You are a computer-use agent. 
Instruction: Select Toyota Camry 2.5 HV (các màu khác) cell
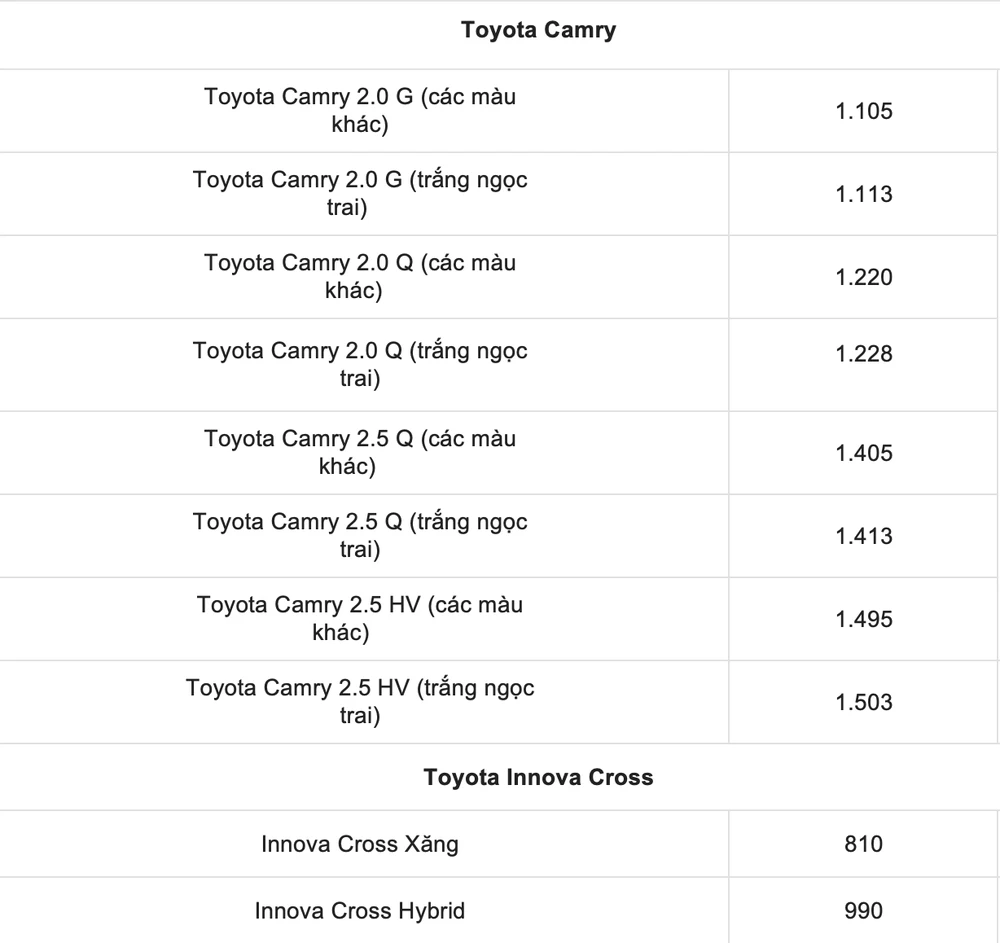click(x=360, y=618)
